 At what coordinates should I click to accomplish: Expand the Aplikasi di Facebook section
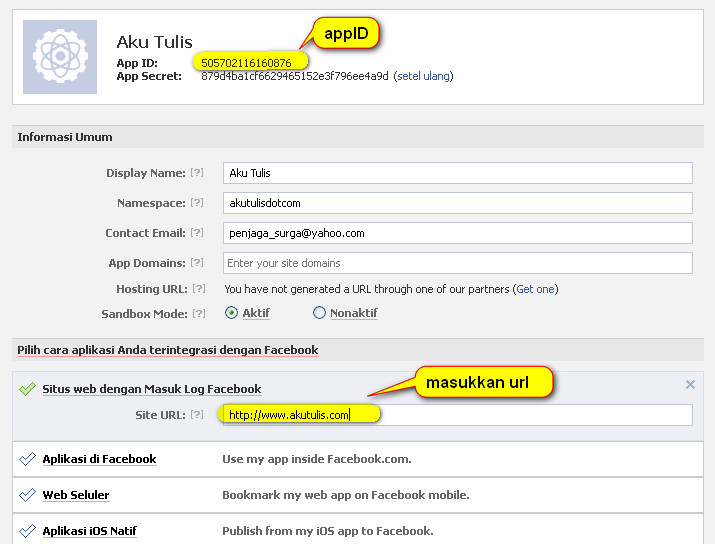pos(99,459)
